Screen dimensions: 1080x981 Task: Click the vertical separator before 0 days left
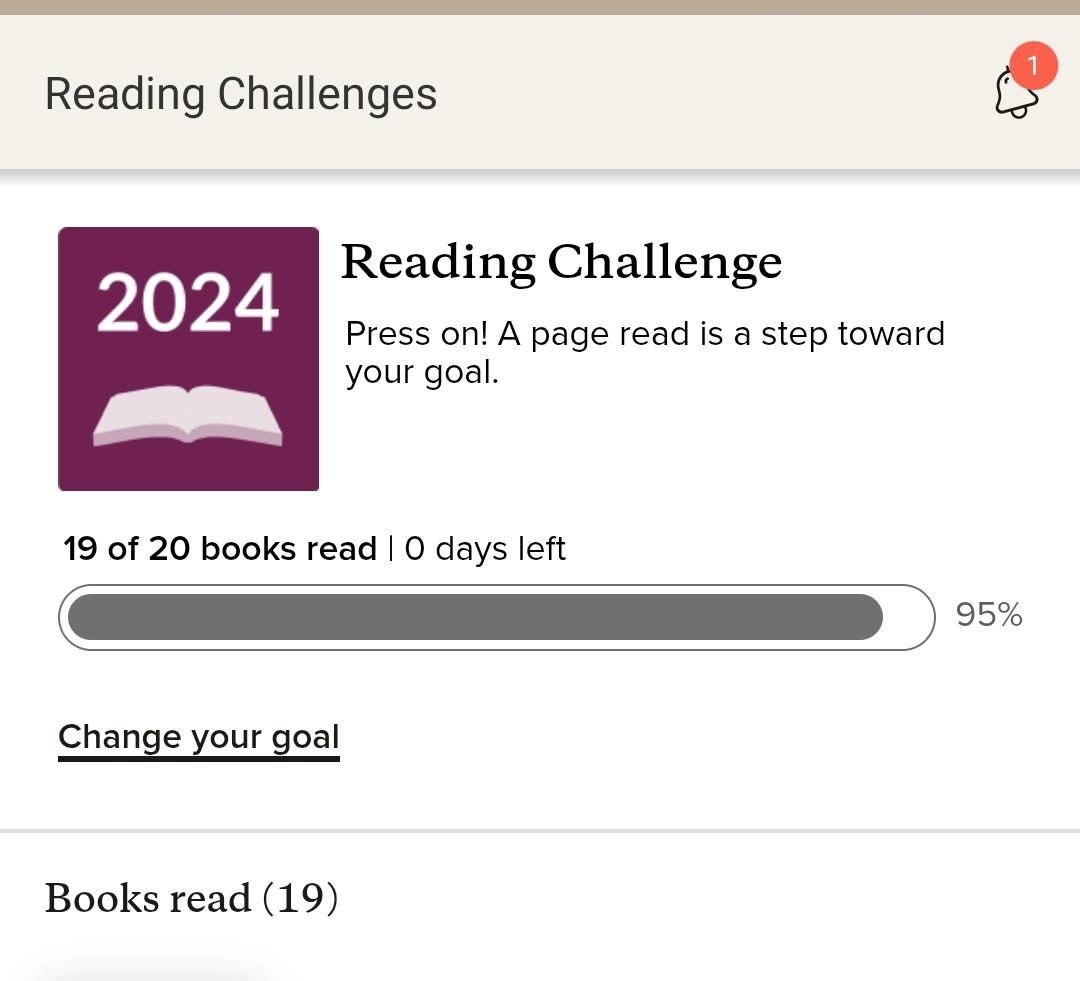coord(391,549)
